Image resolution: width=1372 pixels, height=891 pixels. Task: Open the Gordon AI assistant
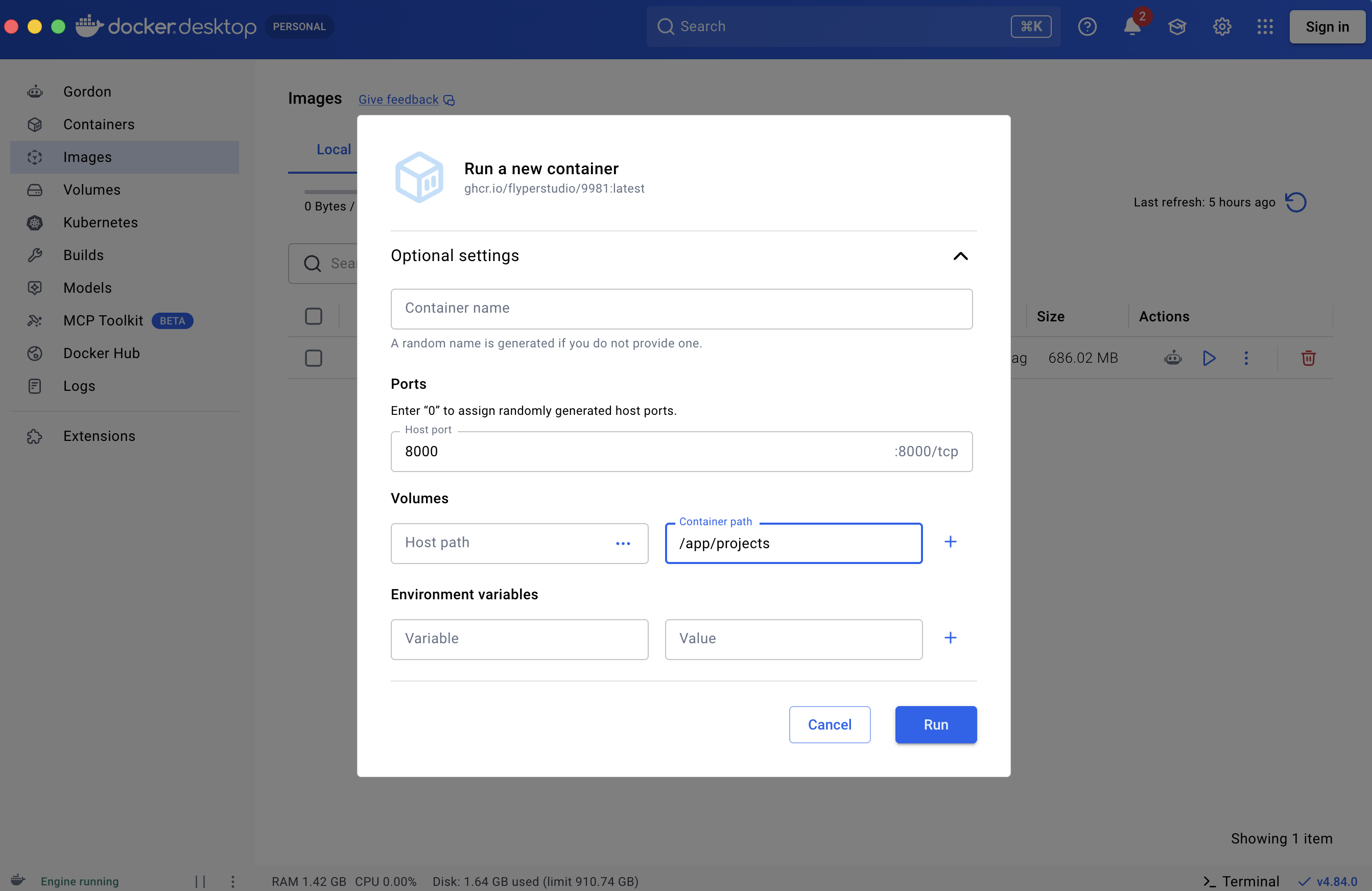pos(124,91)
